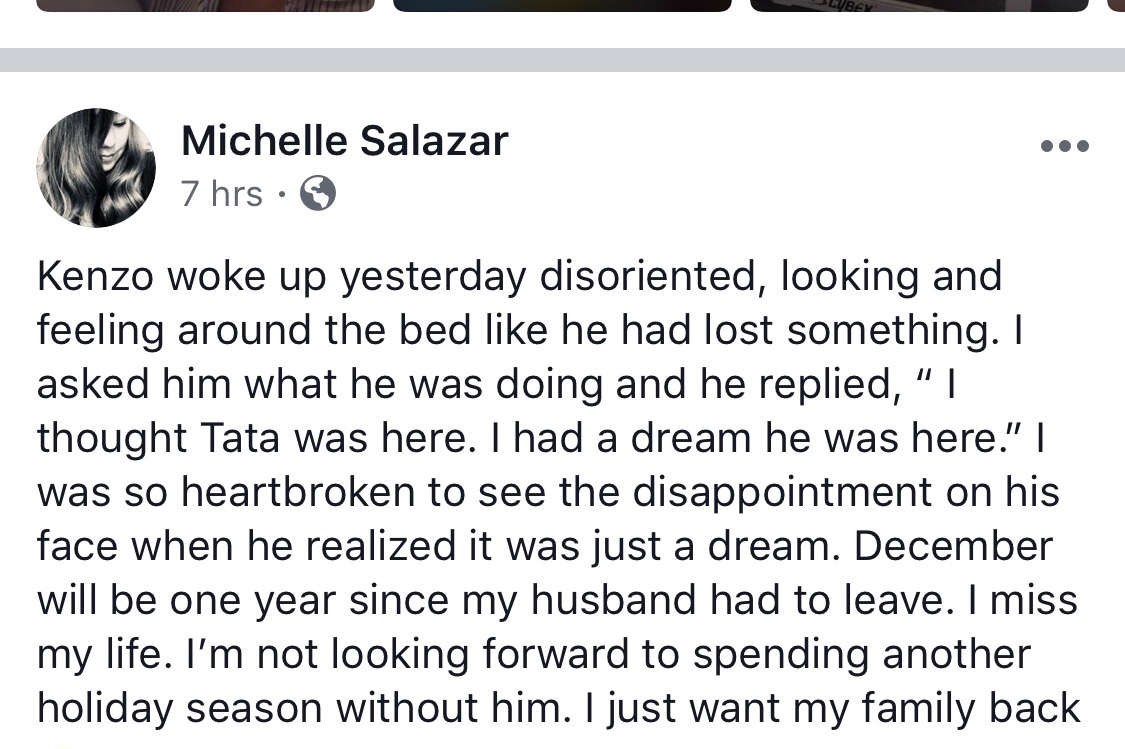Open the three-dot post options menu
This screenshot has width=1125, height=749.
pos(1065,146)
